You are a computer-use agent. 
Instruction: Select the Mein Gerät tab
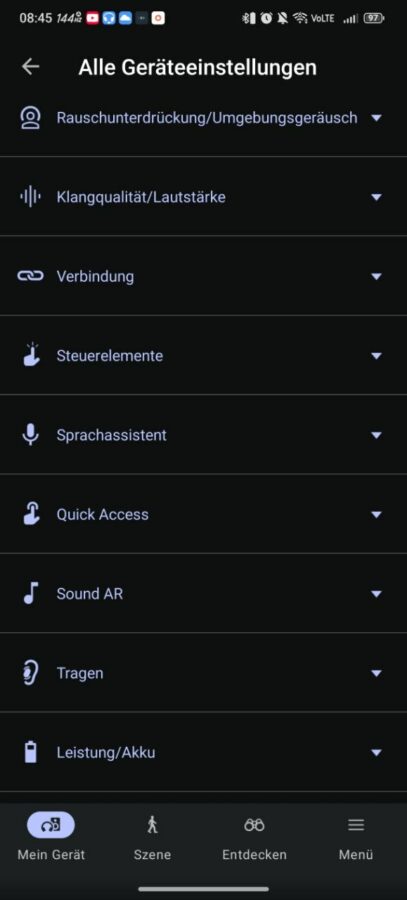pos(51,838)
